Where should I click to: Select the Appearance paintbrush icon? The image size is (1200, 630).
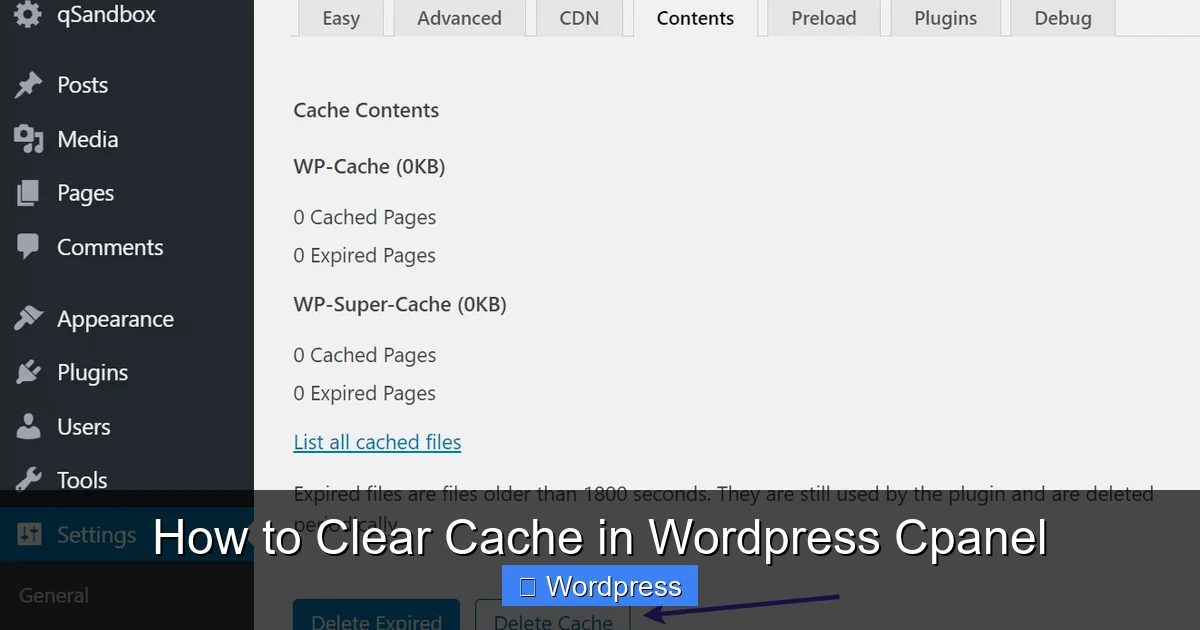point(28,318)
